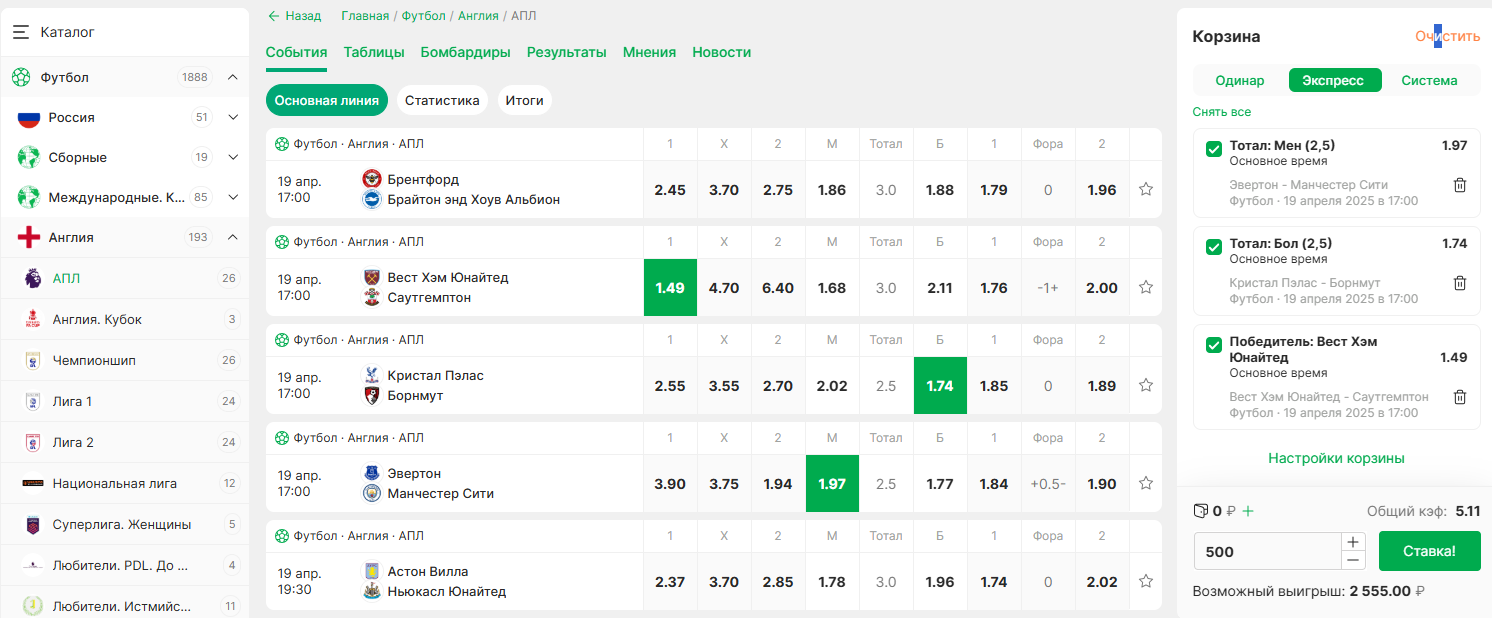
Task: Favorite the Эвертон – Манчестер Сити match
Action: click(1146, 483)
